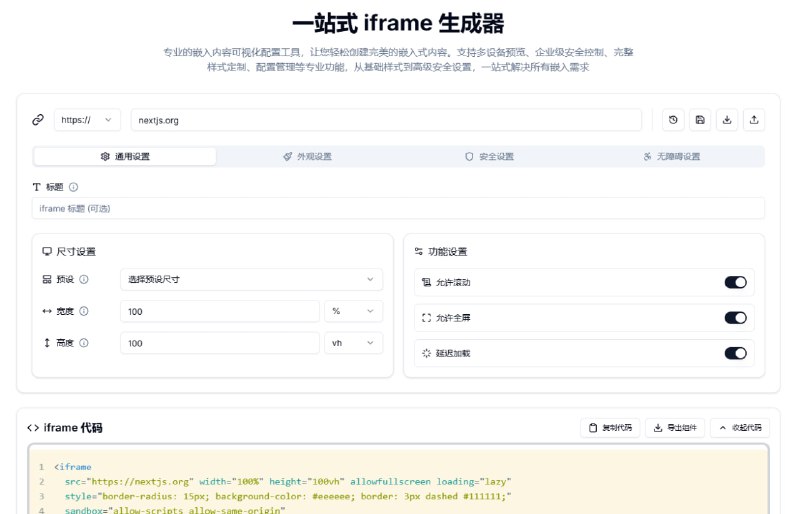Viewport: 800px width, 514px height.
Task: Click the info icon next to 宽度
Action: pos(84,312)
